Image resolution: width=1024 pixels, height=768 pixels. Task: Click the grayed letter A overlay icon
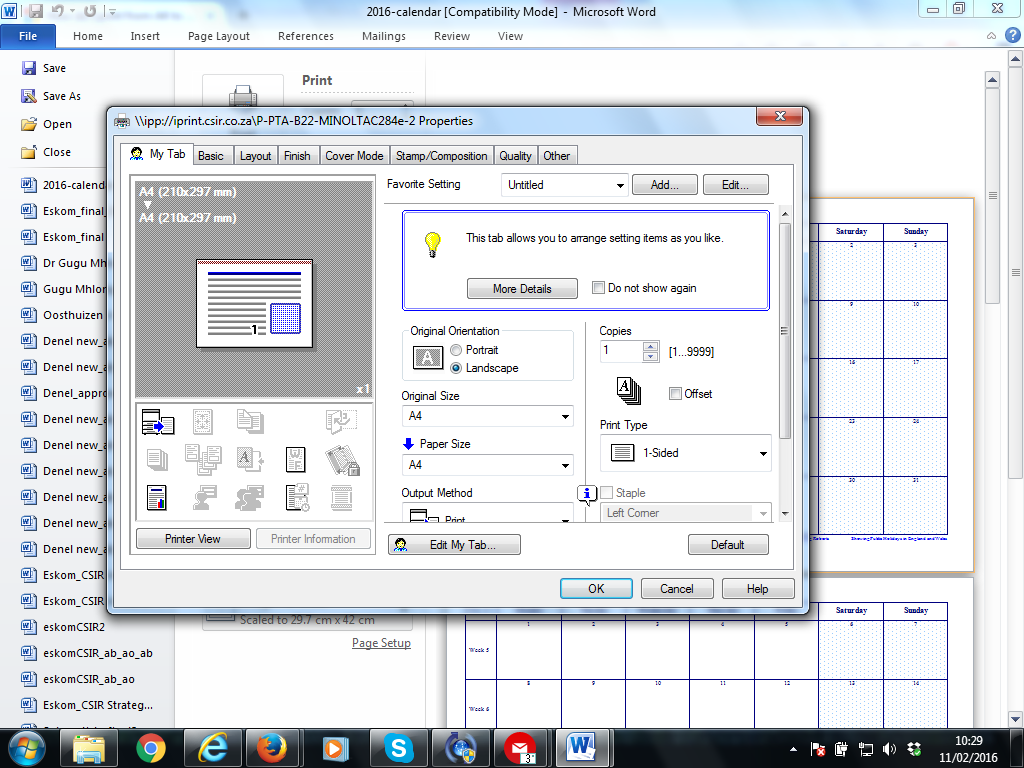249,459
